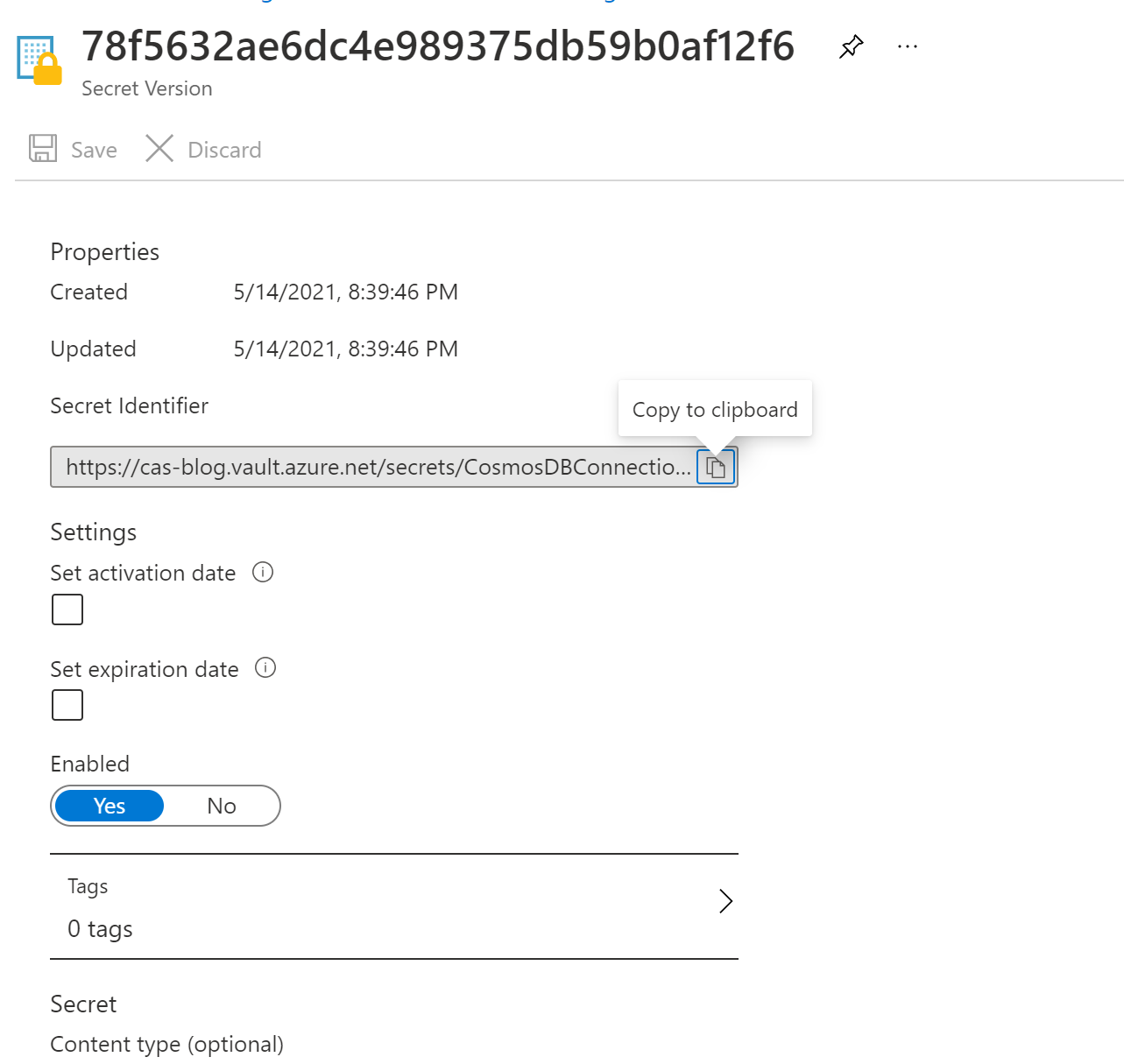
Task: Click the Updated date 5/14/2021 value
Action: coord(346,349)
